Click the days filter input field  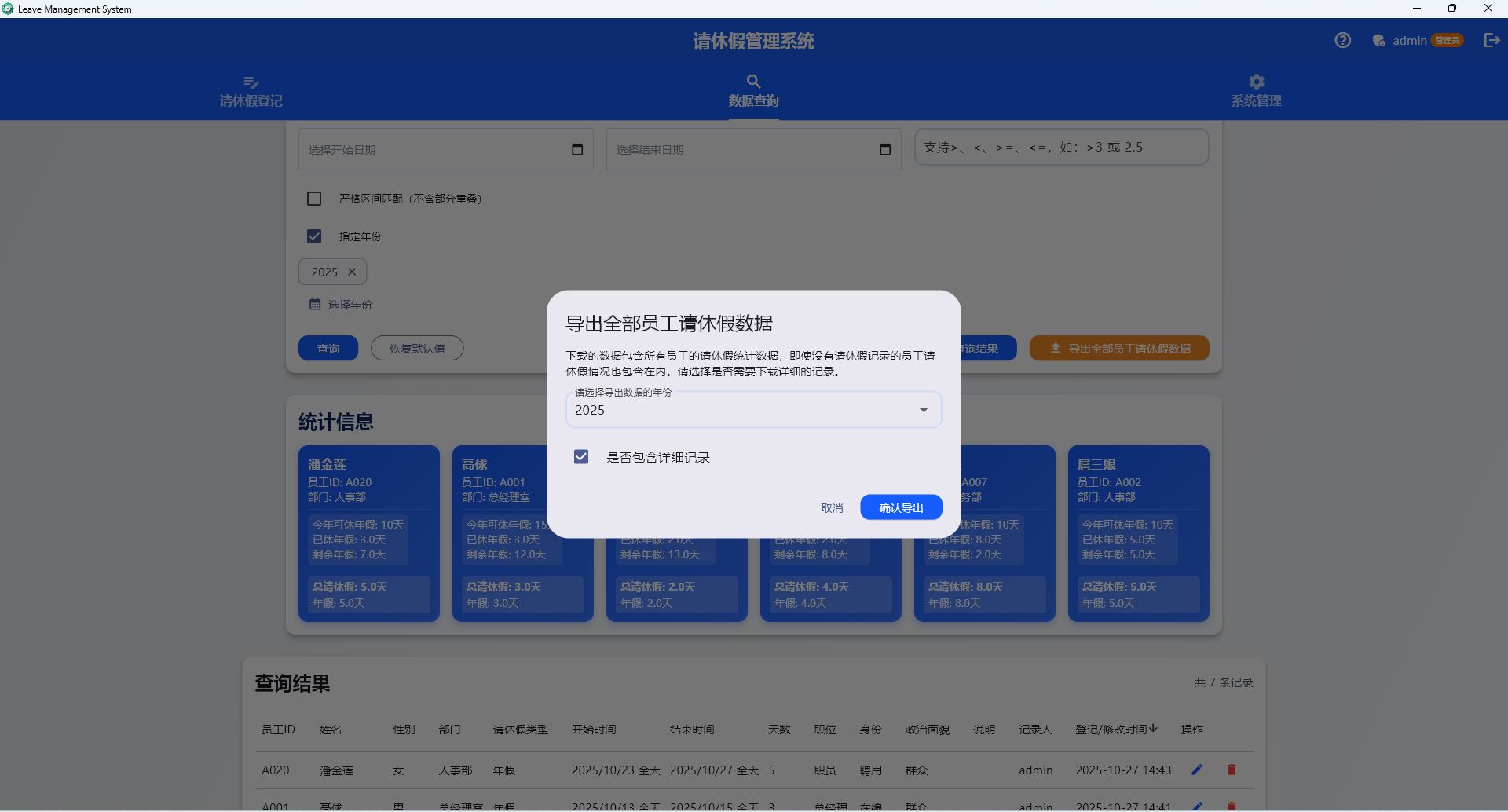pos(1061,148)
